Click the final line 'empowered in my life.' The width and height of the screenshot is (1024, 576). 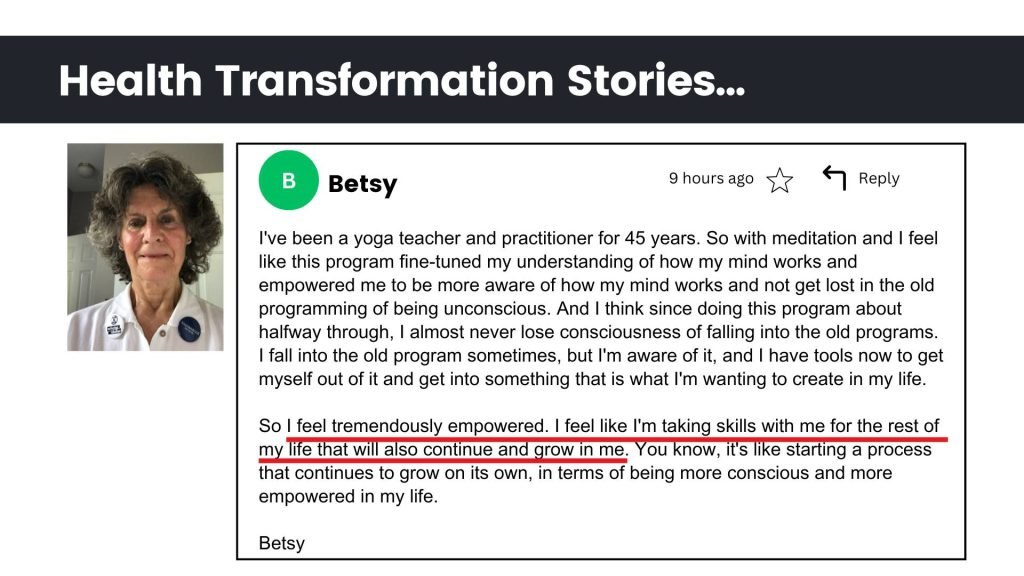click(348, 496)
